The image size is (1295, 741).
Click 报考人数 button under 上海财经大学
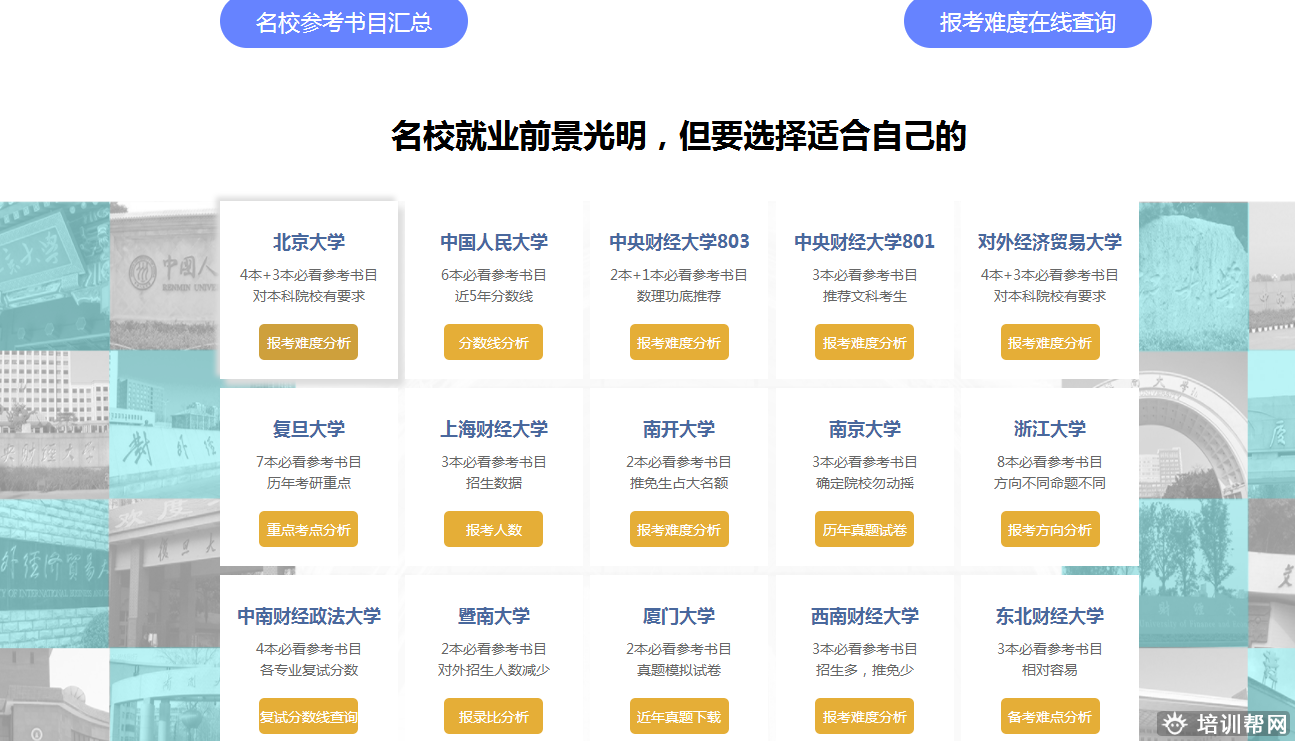(x=493, y=529)
